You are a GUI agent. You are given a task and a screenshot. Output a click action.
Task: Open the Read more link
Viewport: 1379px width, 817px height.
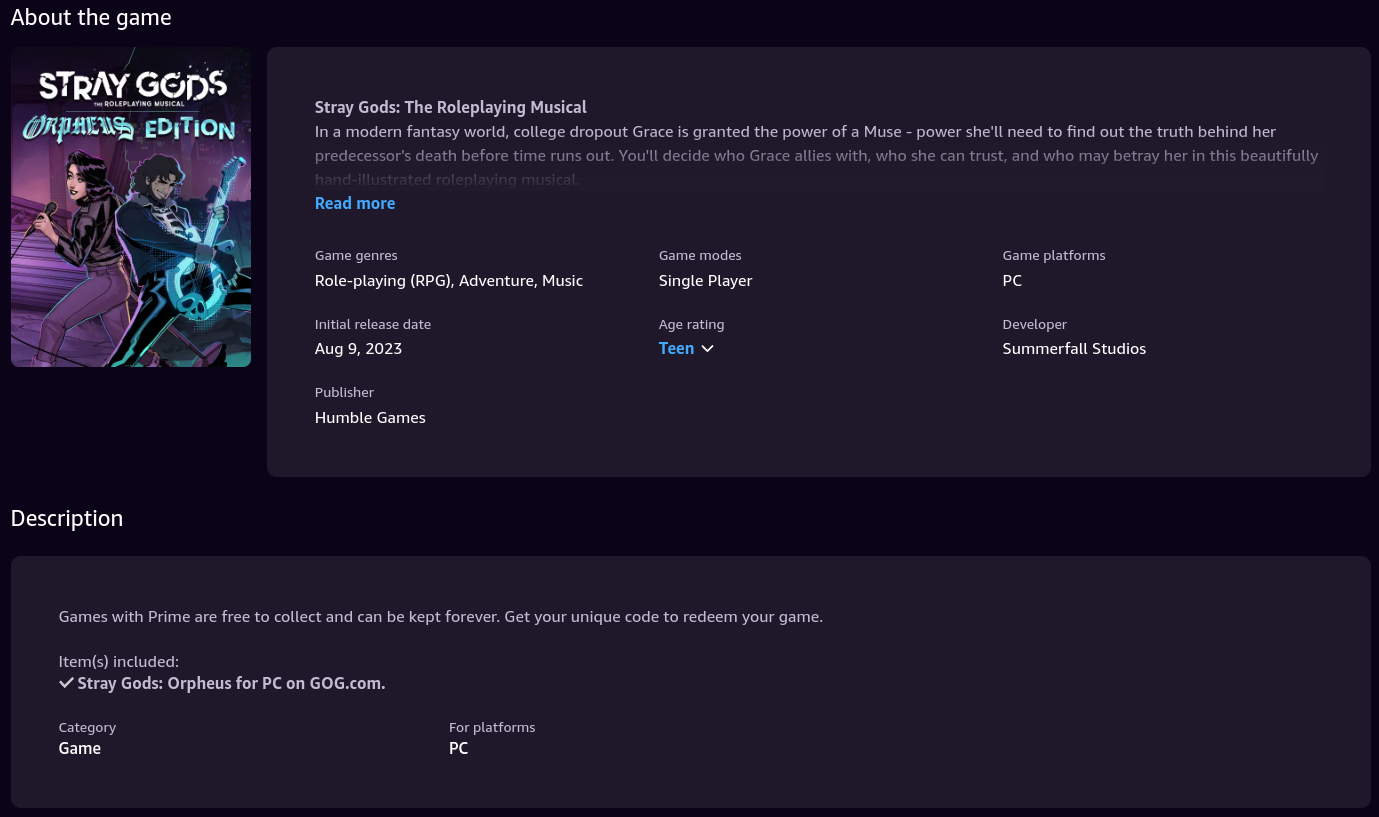354,203
